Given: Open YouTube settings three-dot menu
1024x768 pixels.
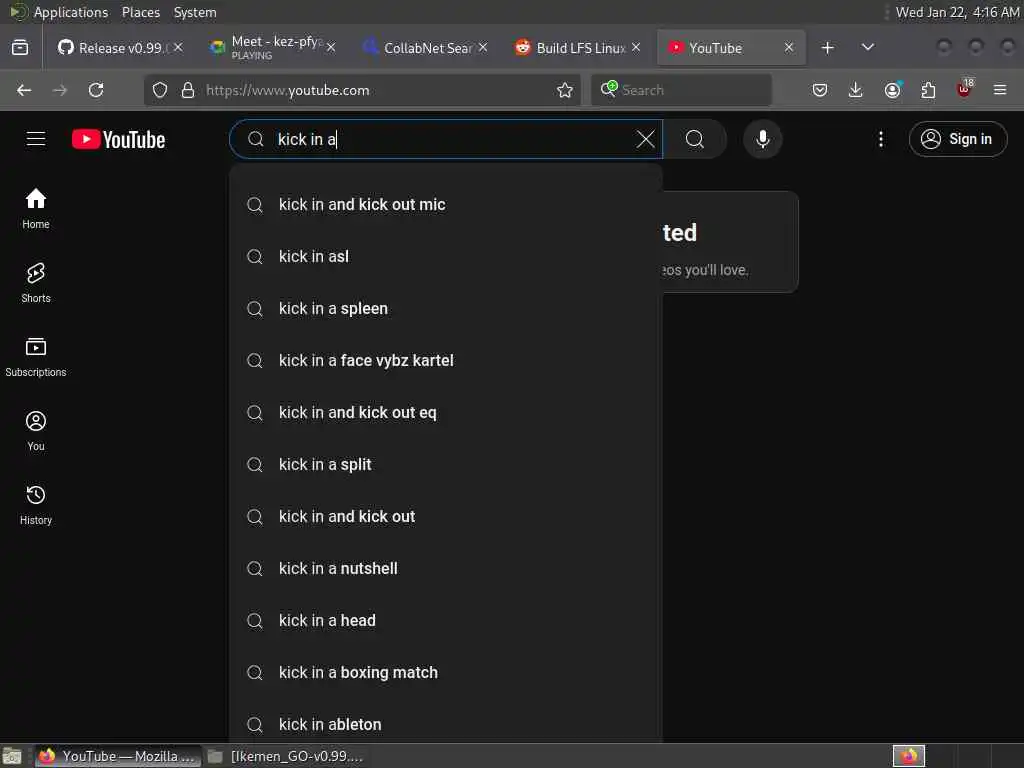Looking at the screenshot, I should click(880, 139).
